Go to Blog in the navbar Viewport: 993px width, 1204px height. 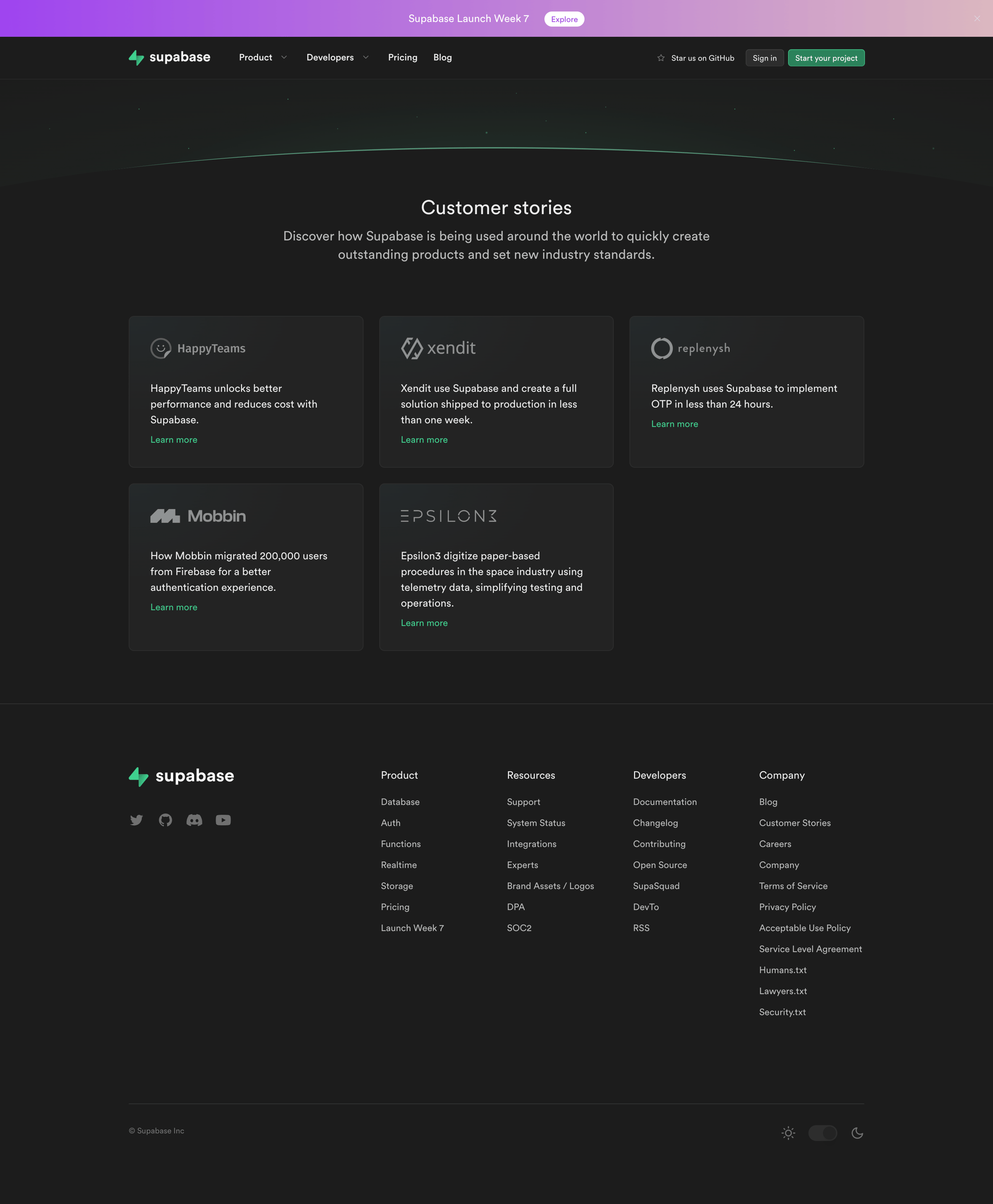(443, 57)
